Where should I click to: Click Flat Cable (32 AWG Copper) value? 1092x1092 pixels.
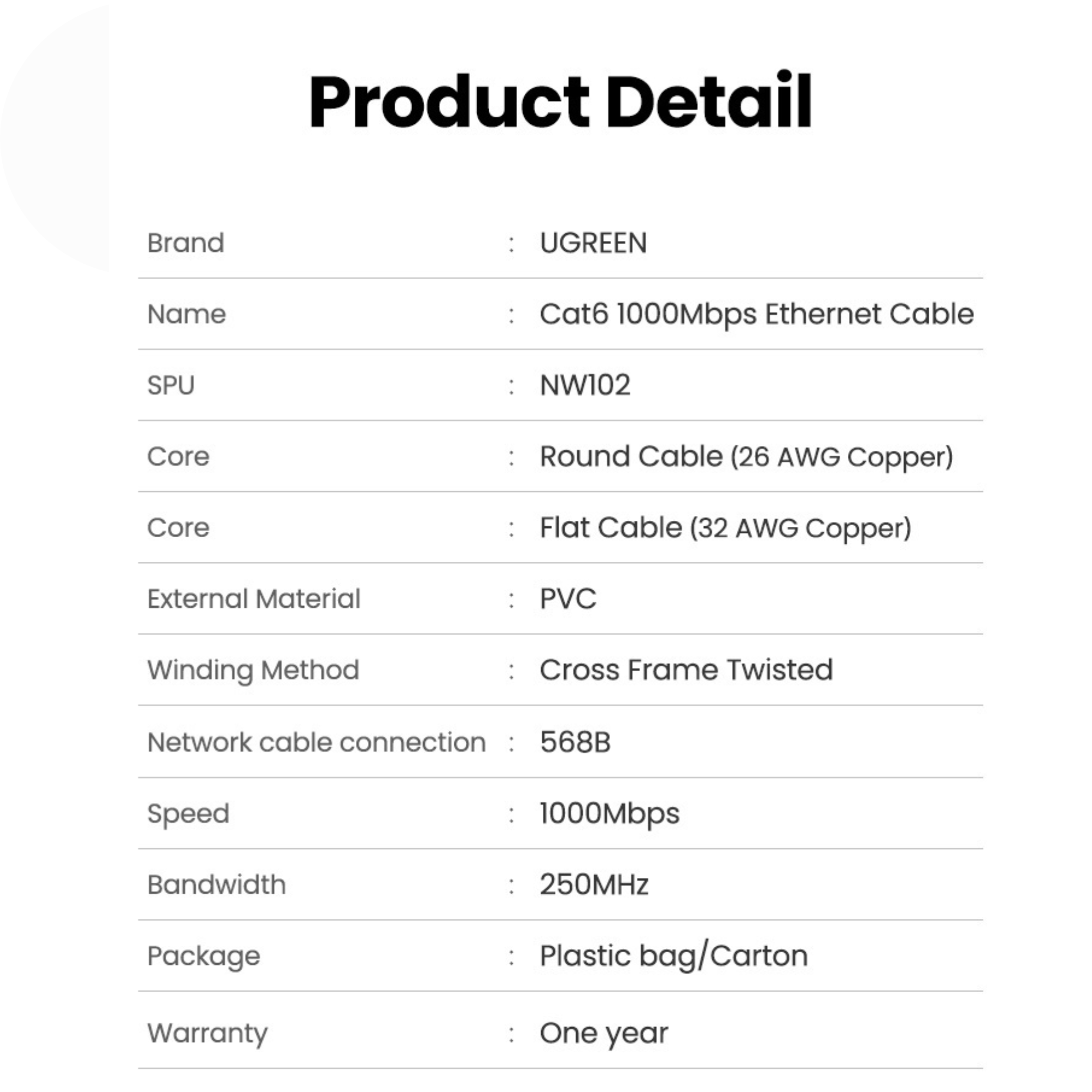tap(725, 528)
